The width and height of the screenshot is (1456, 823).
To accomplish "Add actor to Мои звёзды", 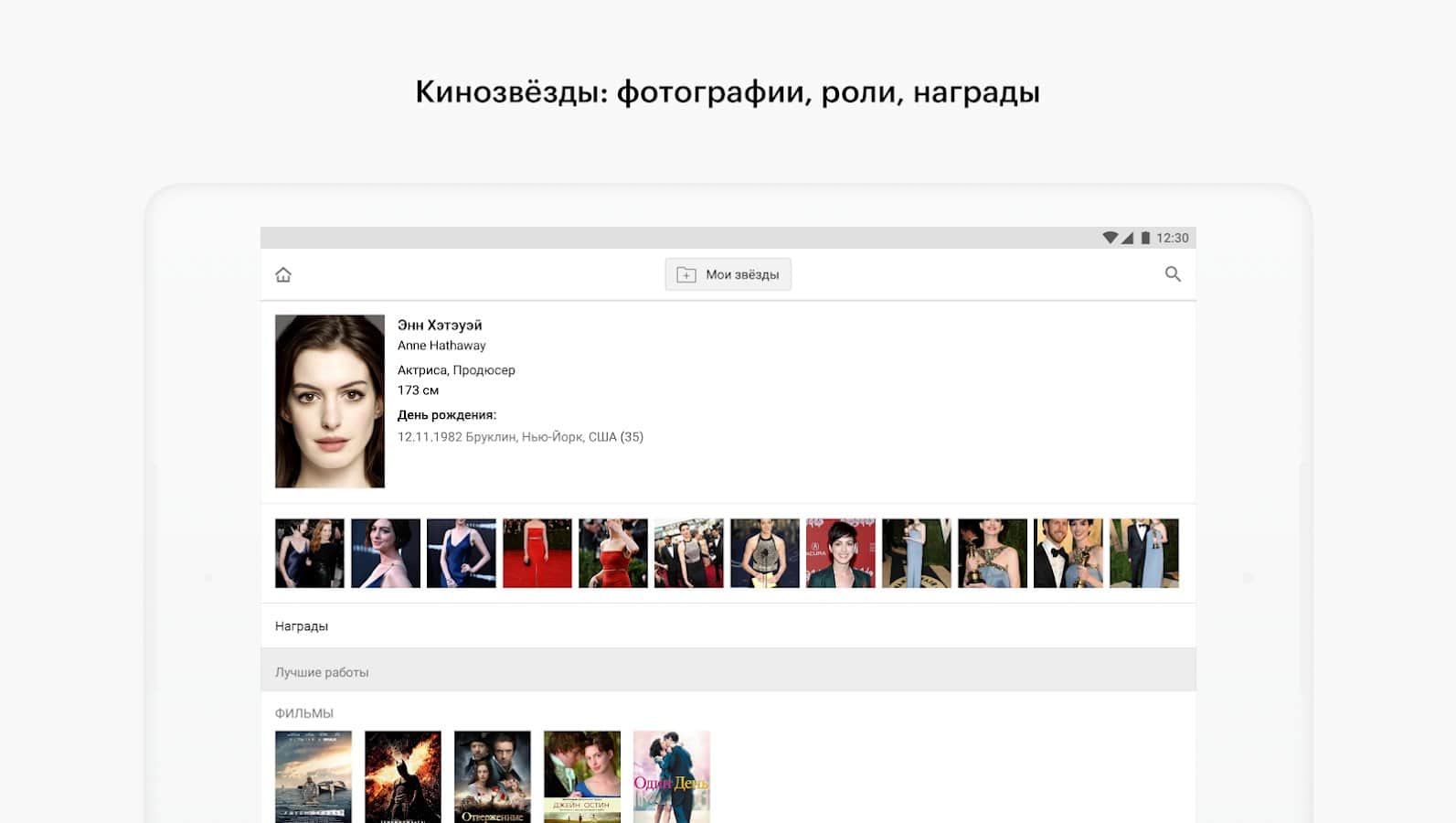I will [x=728, y=274].
